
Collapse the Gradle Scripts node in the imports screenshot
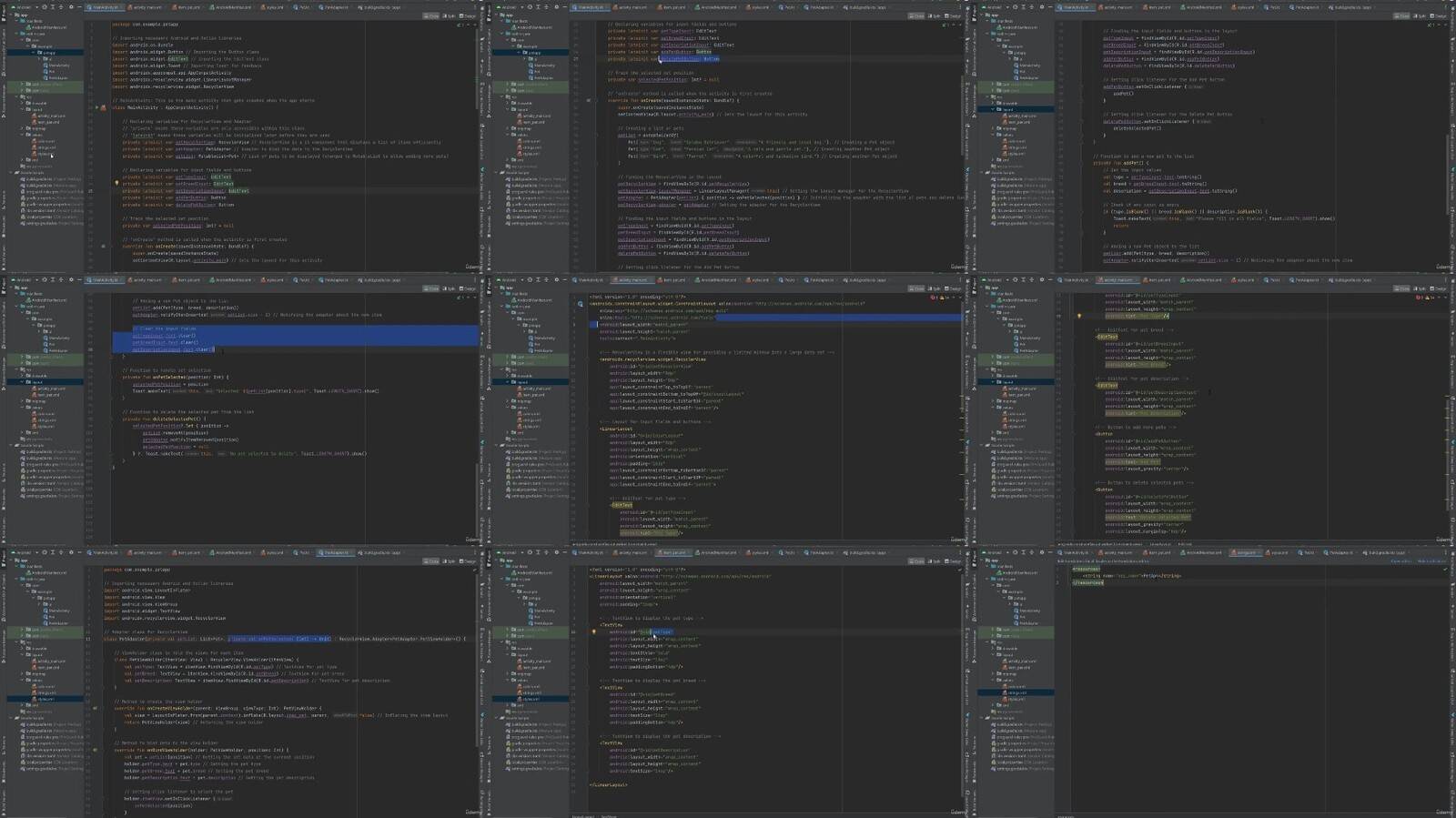[13, 173]
